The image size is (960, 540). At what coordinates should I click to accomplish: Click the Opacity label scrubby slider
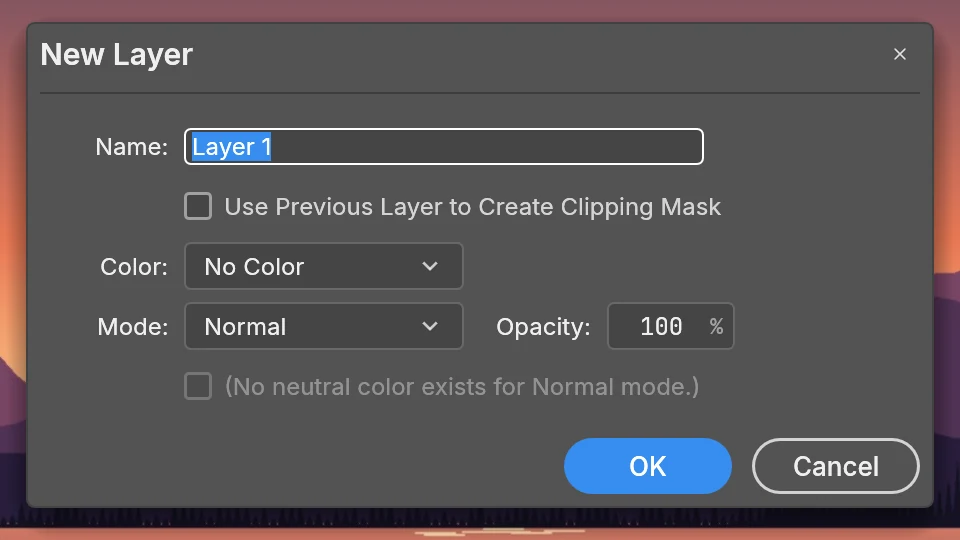(x=543, y=327)
